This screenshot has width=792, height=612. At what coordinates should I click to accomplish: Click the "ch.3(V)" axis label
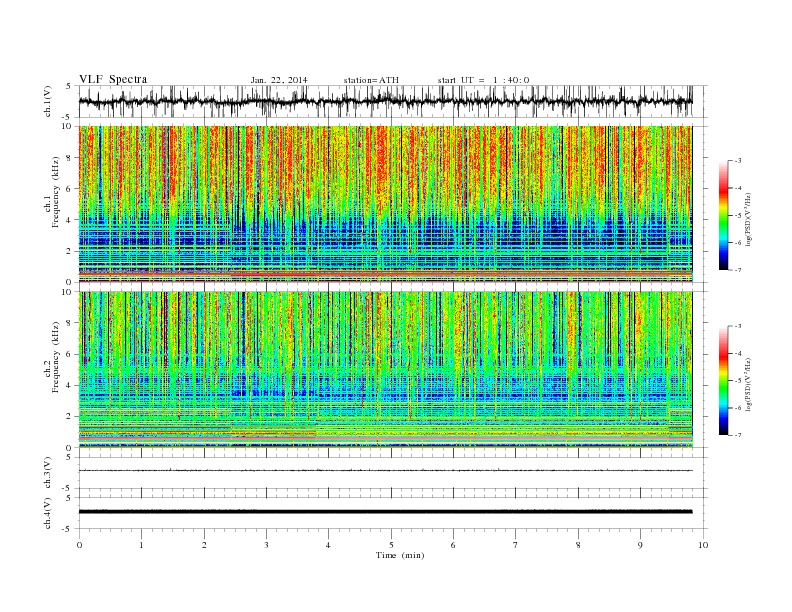pyautogui.click(x=48, y=473)
